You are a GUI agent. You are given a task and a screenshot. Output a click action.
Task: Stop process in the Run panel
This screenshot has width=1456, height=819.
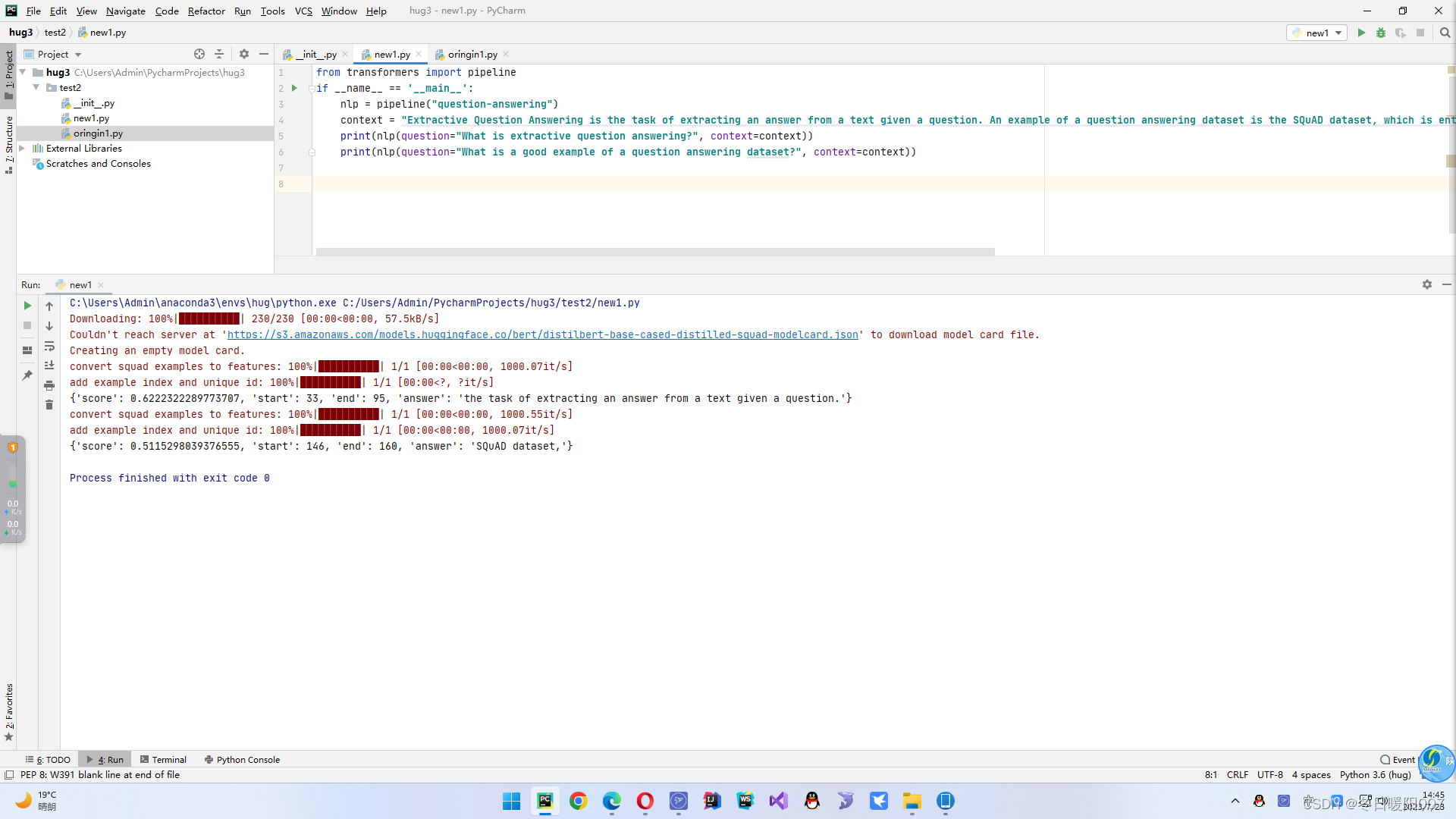[27, 325]
